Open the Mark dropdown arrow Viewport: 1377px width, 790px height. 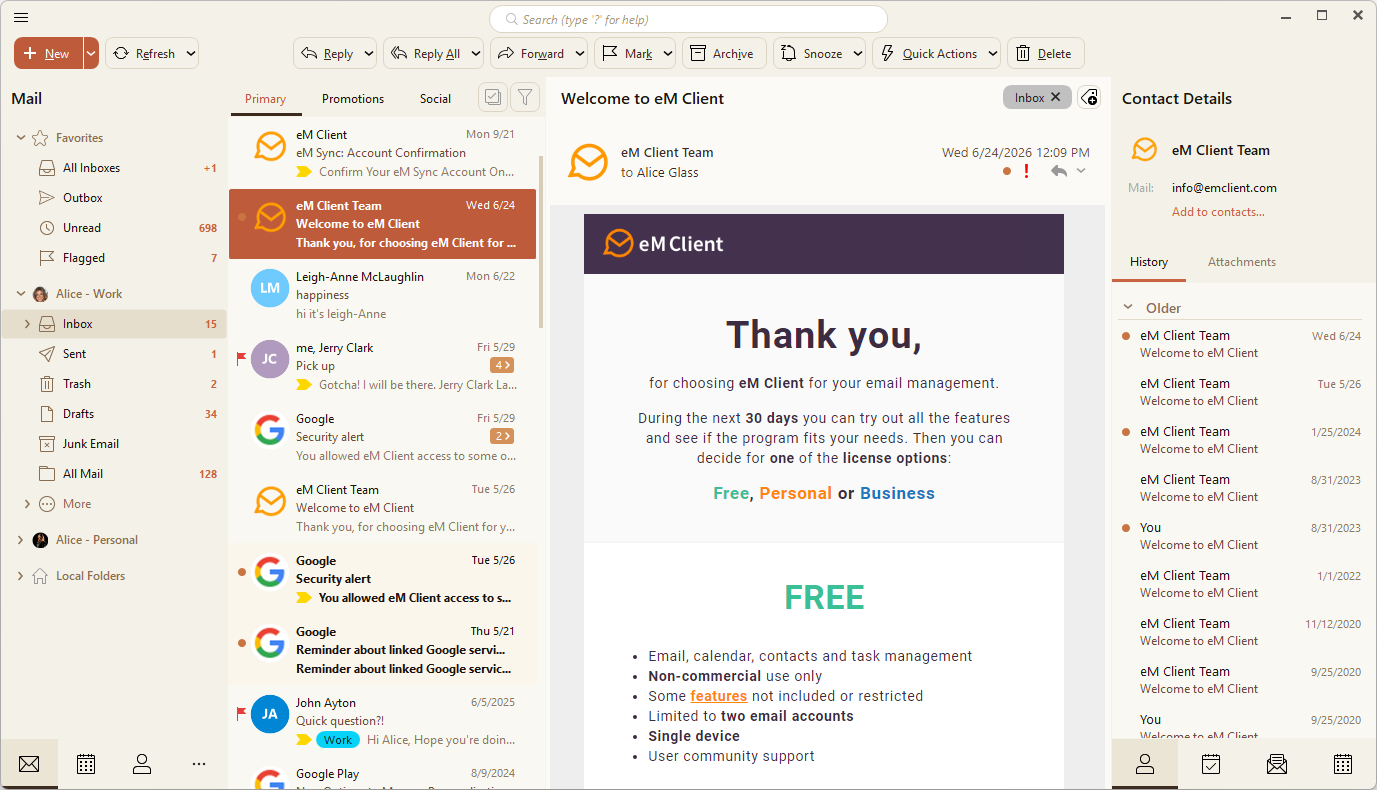[667, 54]
